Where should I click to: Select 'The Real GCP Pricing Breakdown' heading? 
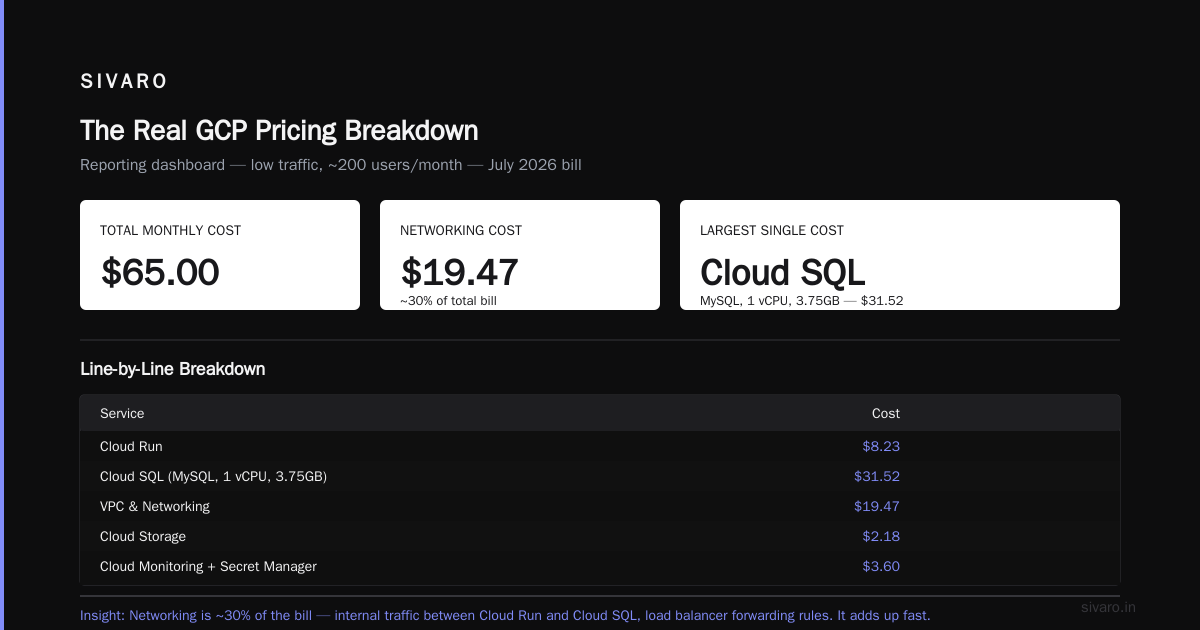tap(279, 131)
